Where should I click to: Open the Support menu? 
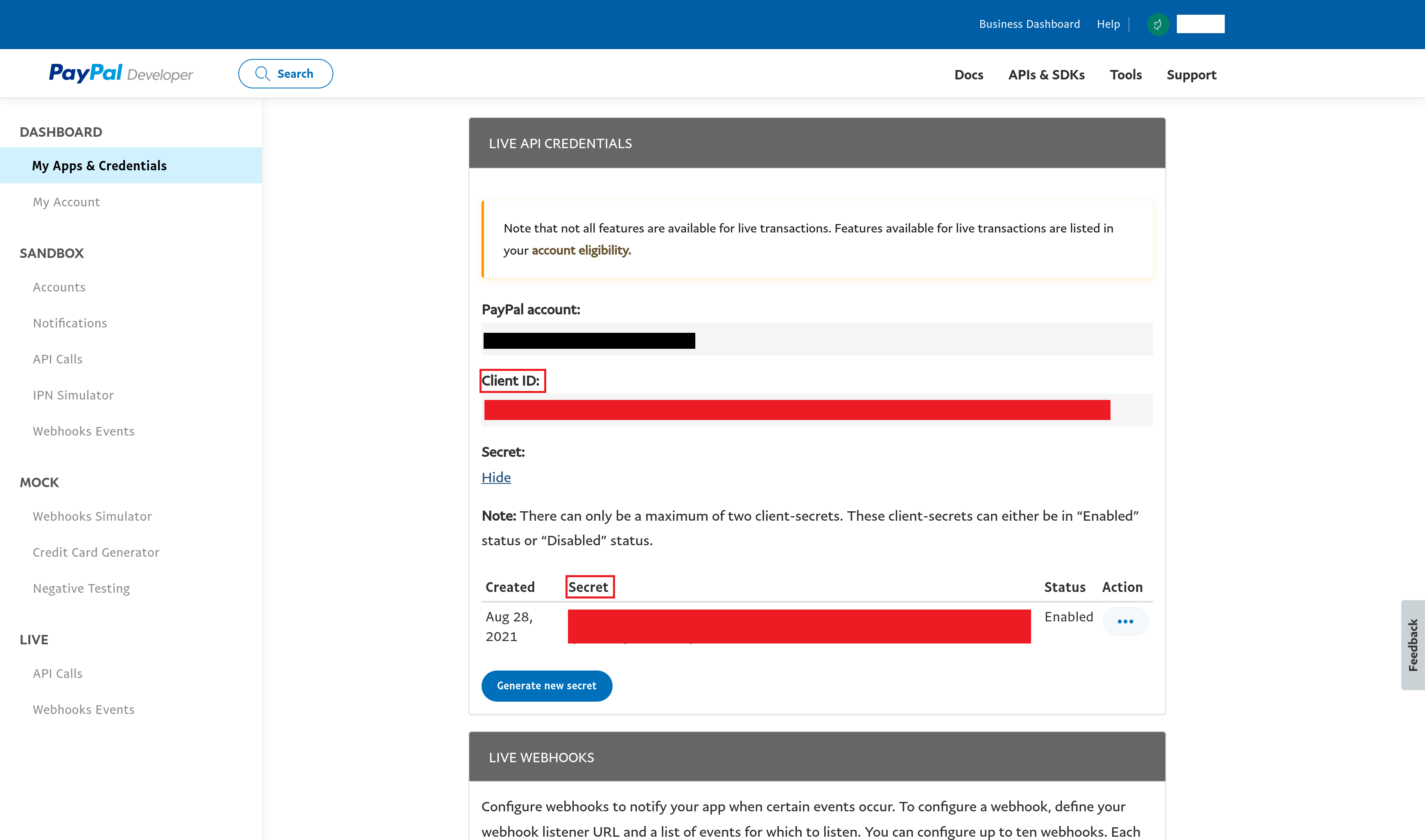(x=1191, y=75)
